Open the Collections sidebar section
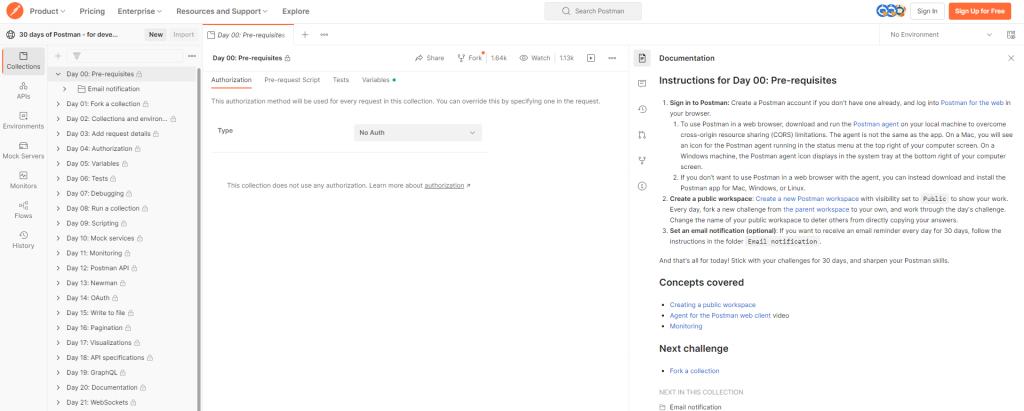This screenshot has width=1024, height=411. (x=24, y=60)
